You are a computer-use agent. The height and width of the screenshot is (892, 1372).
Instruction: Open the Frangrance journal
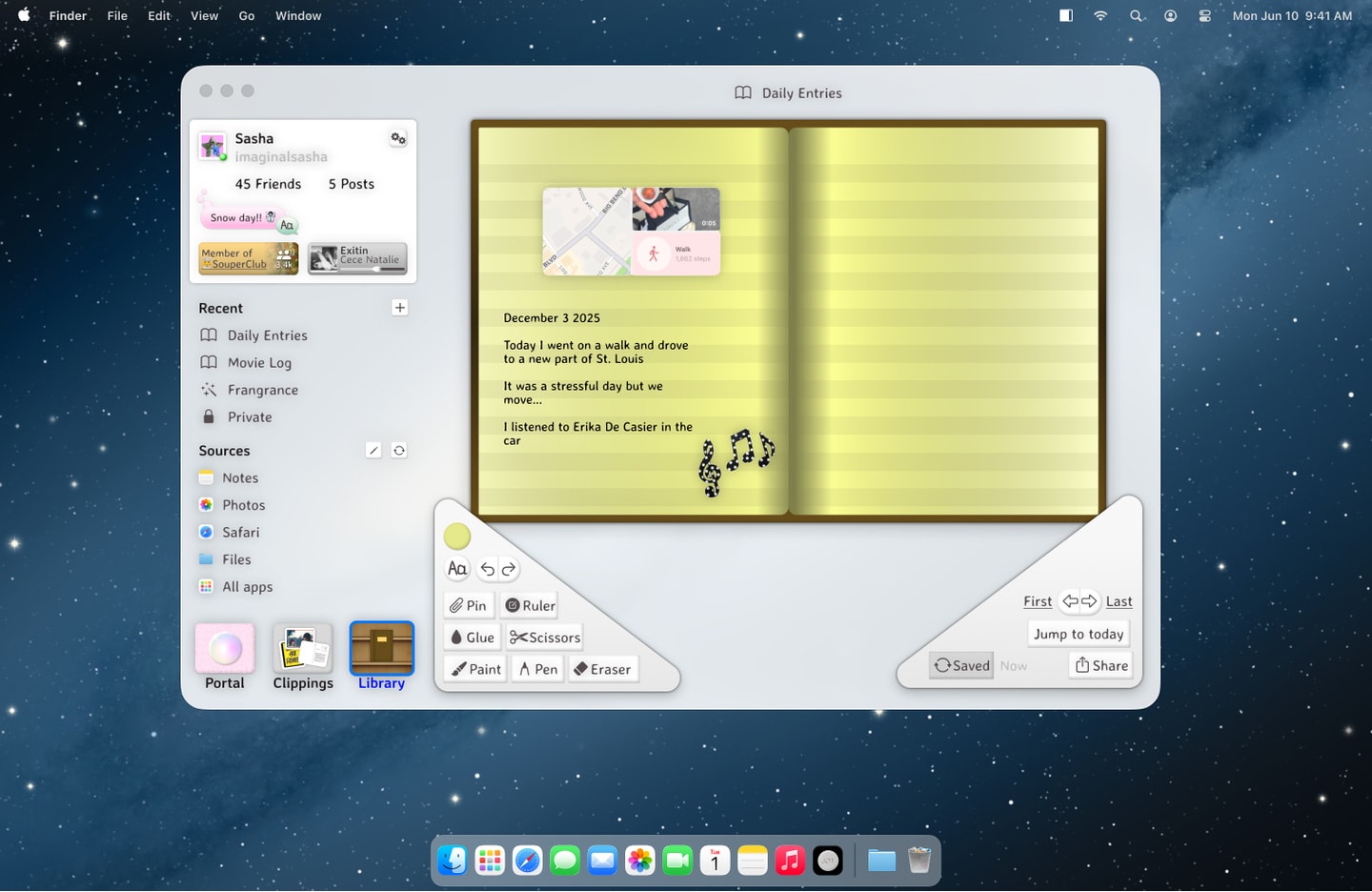point(250,390)
